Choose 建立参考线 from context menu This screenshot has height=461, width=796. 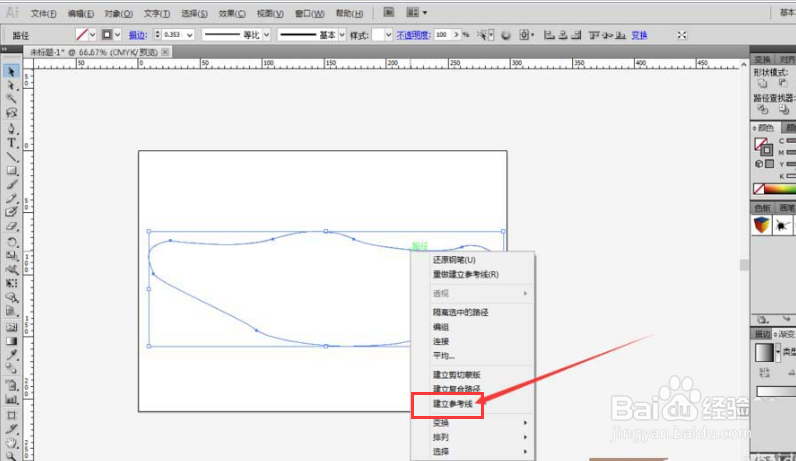[453, 404]
